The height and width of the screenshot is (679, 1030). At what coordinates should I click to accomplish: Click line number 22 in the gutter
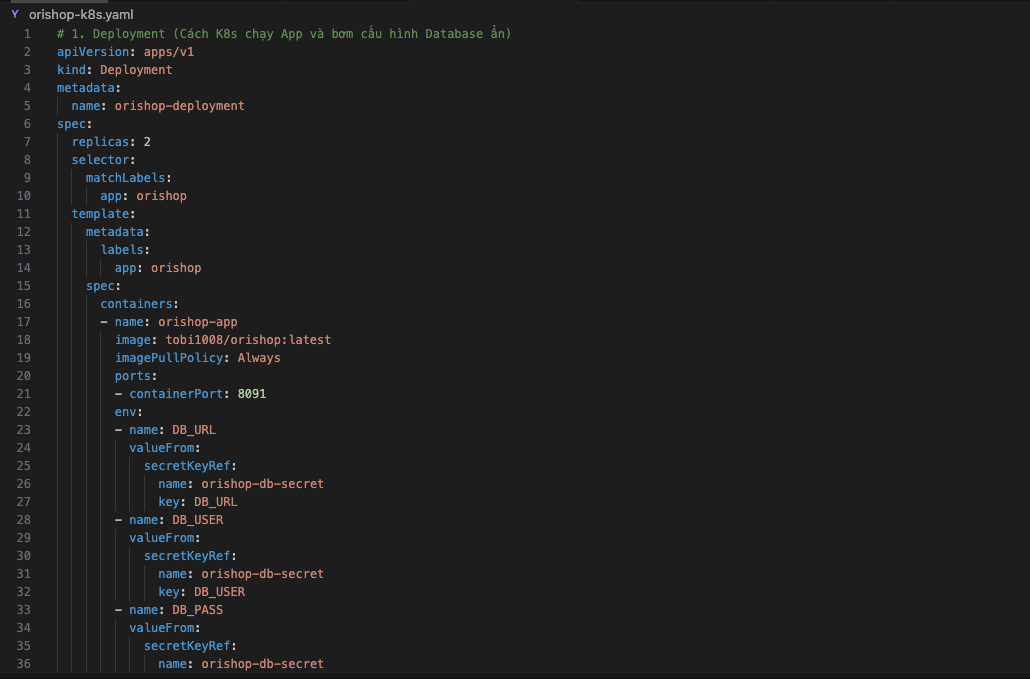tap(24, 412)
